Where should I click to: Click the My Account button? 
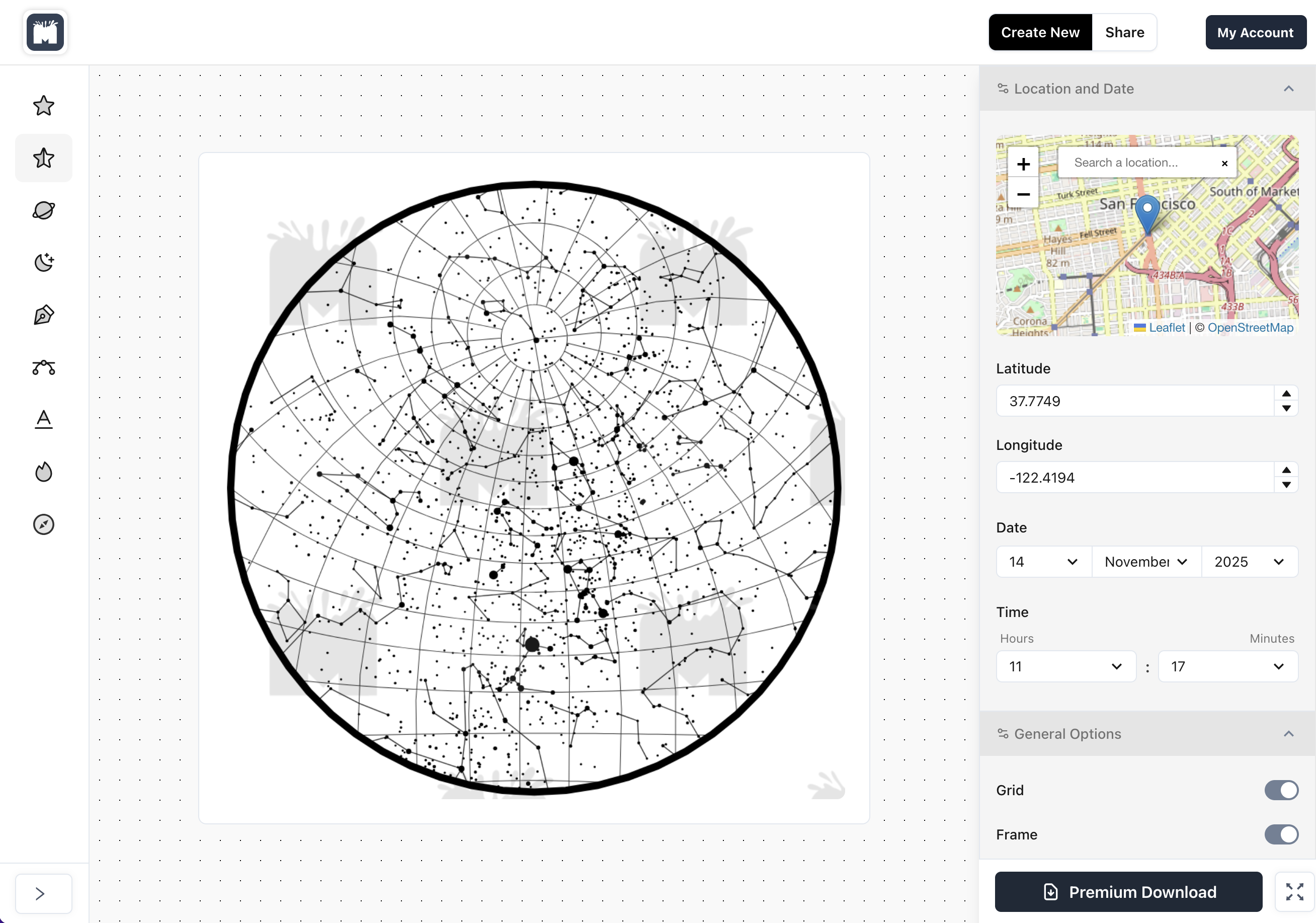pyautogui.click(x=1255, y=33)
